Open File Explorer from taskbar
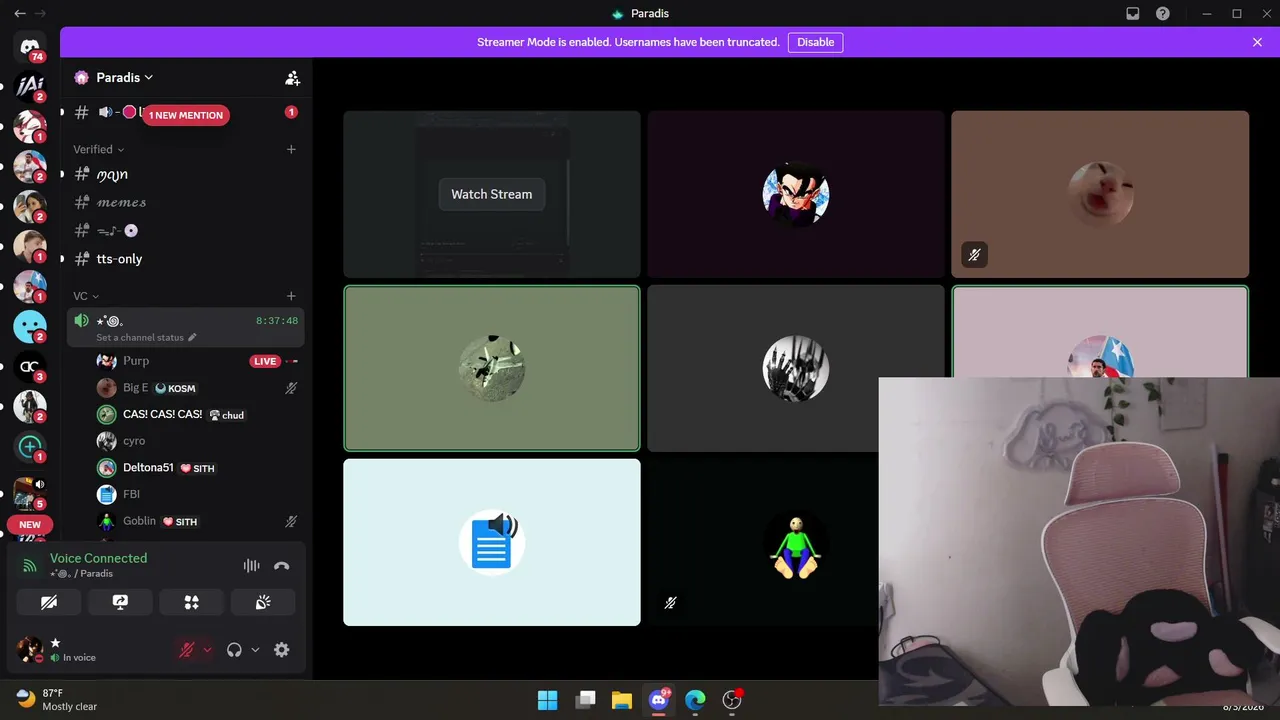Screen dimensions: 1280x720 (622, 700)
